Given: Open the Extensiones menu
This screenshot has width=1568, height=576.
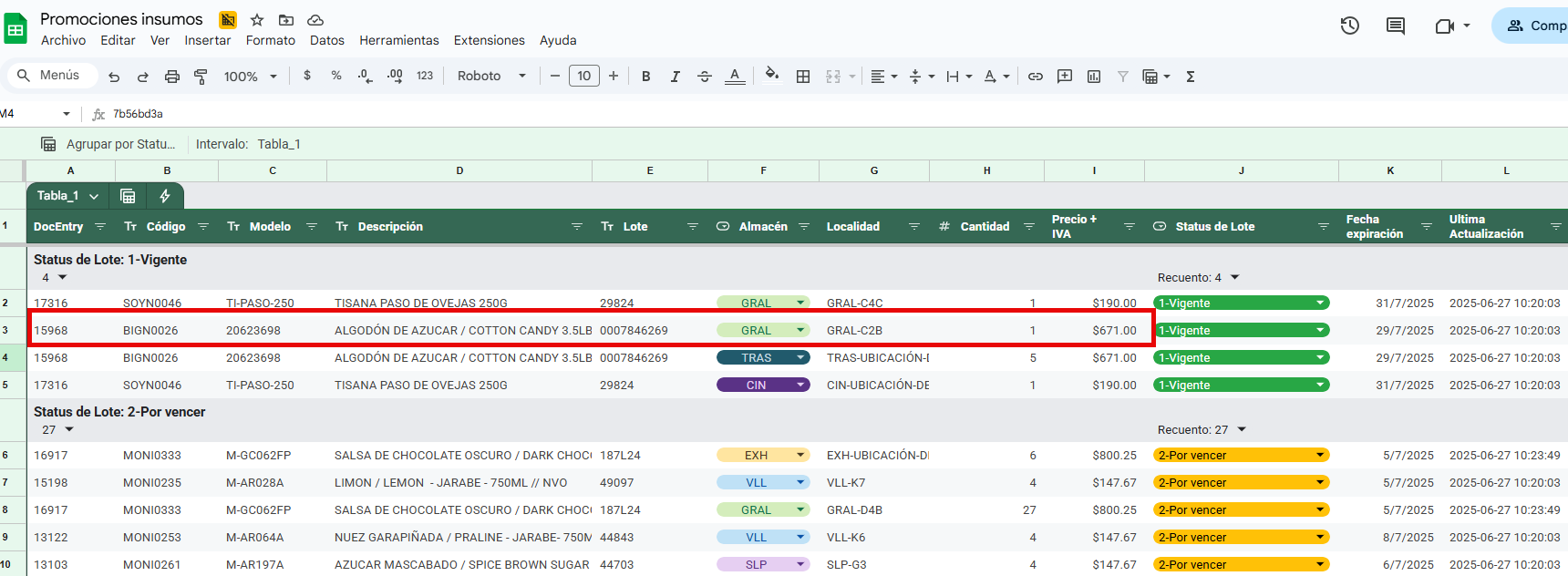Looking at the screenshot, I should [489, 40].
